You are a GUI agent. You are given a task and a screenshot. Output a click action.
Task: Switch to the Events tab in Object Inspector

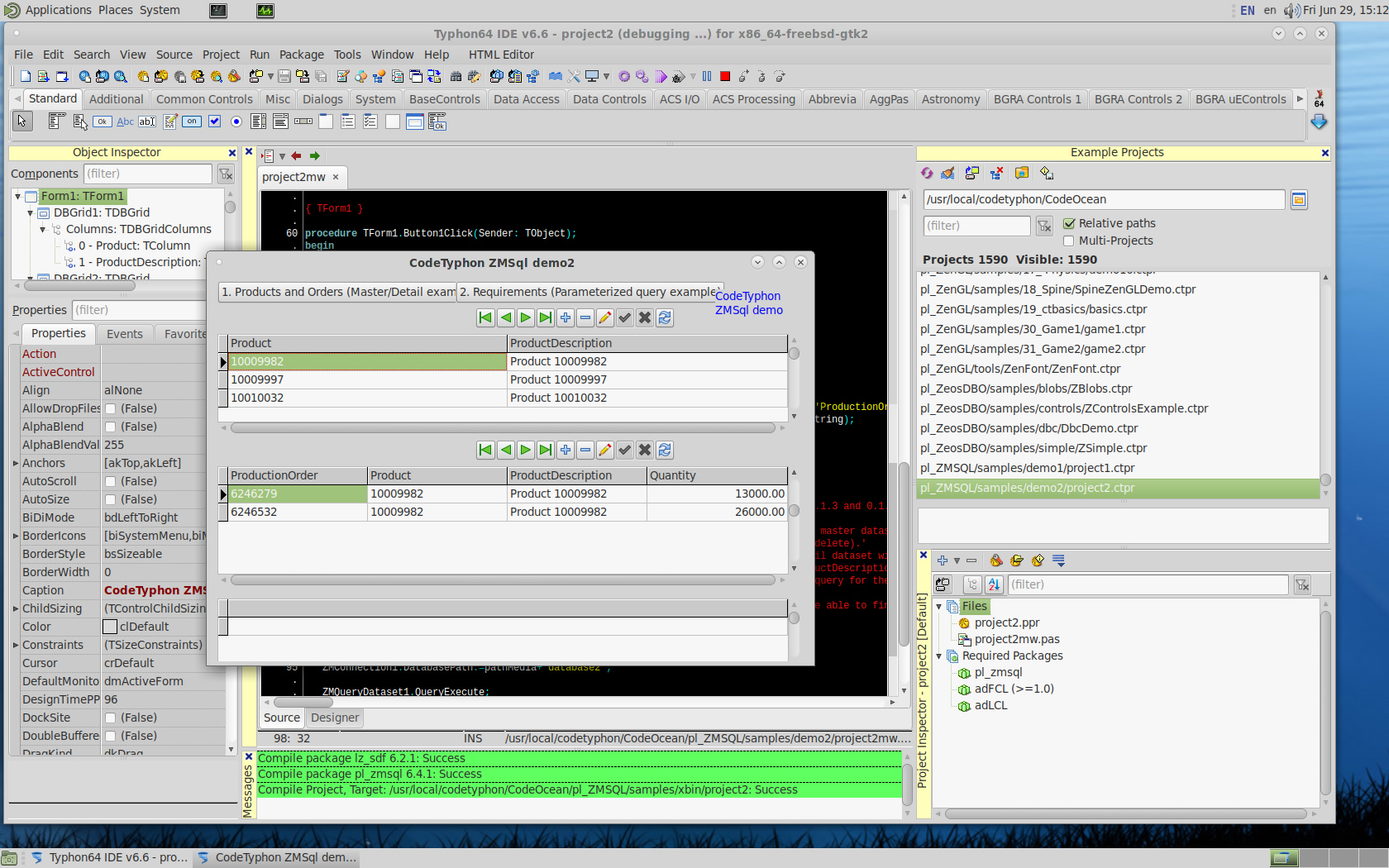(x=125, y=334)
